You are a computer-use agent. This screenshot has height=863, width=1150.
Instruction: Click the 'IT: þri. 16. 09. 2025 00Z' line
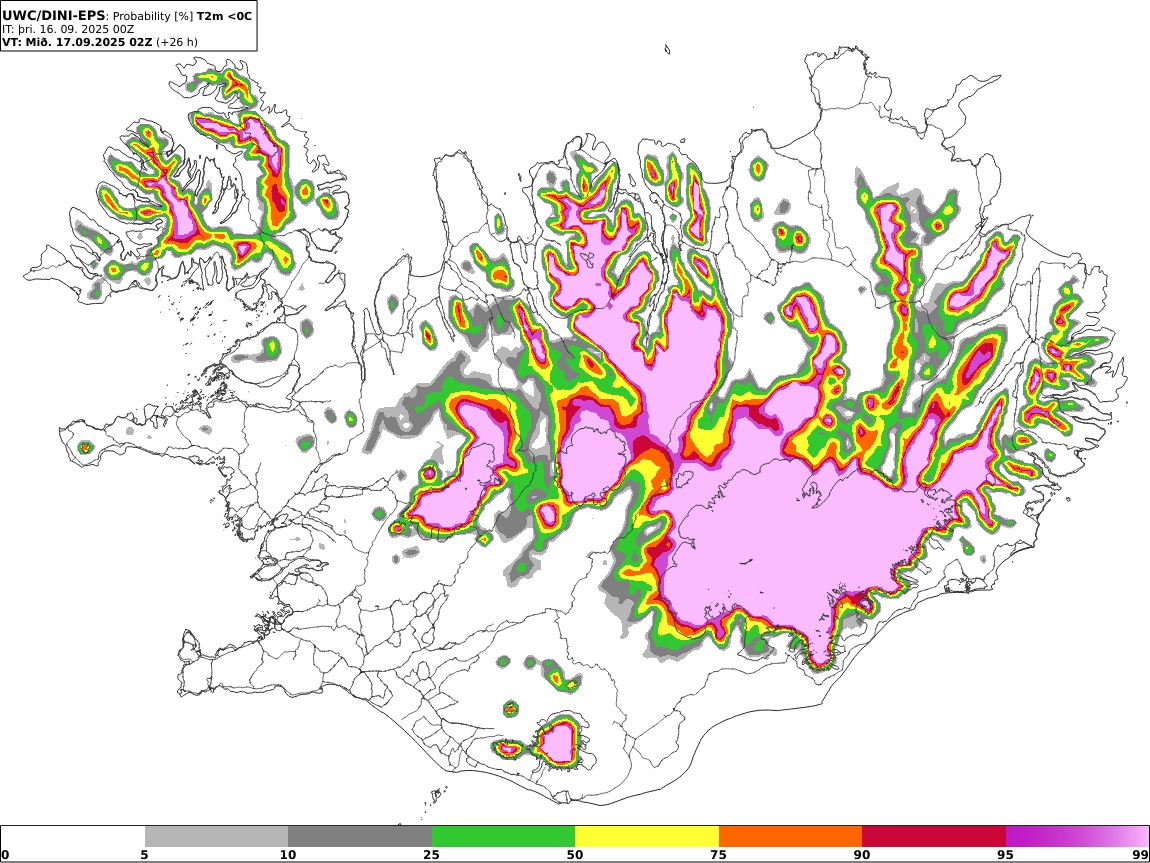(x=68, y=29)
